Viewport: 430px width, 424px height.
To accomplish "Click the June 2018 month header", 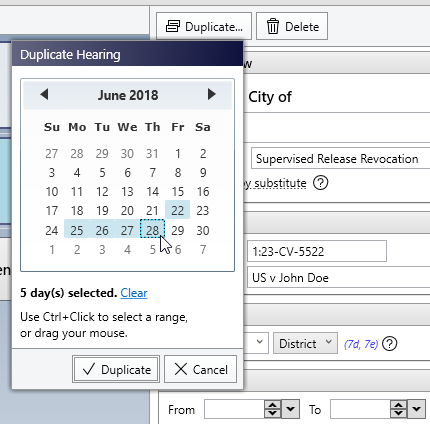I will point(128,95).
